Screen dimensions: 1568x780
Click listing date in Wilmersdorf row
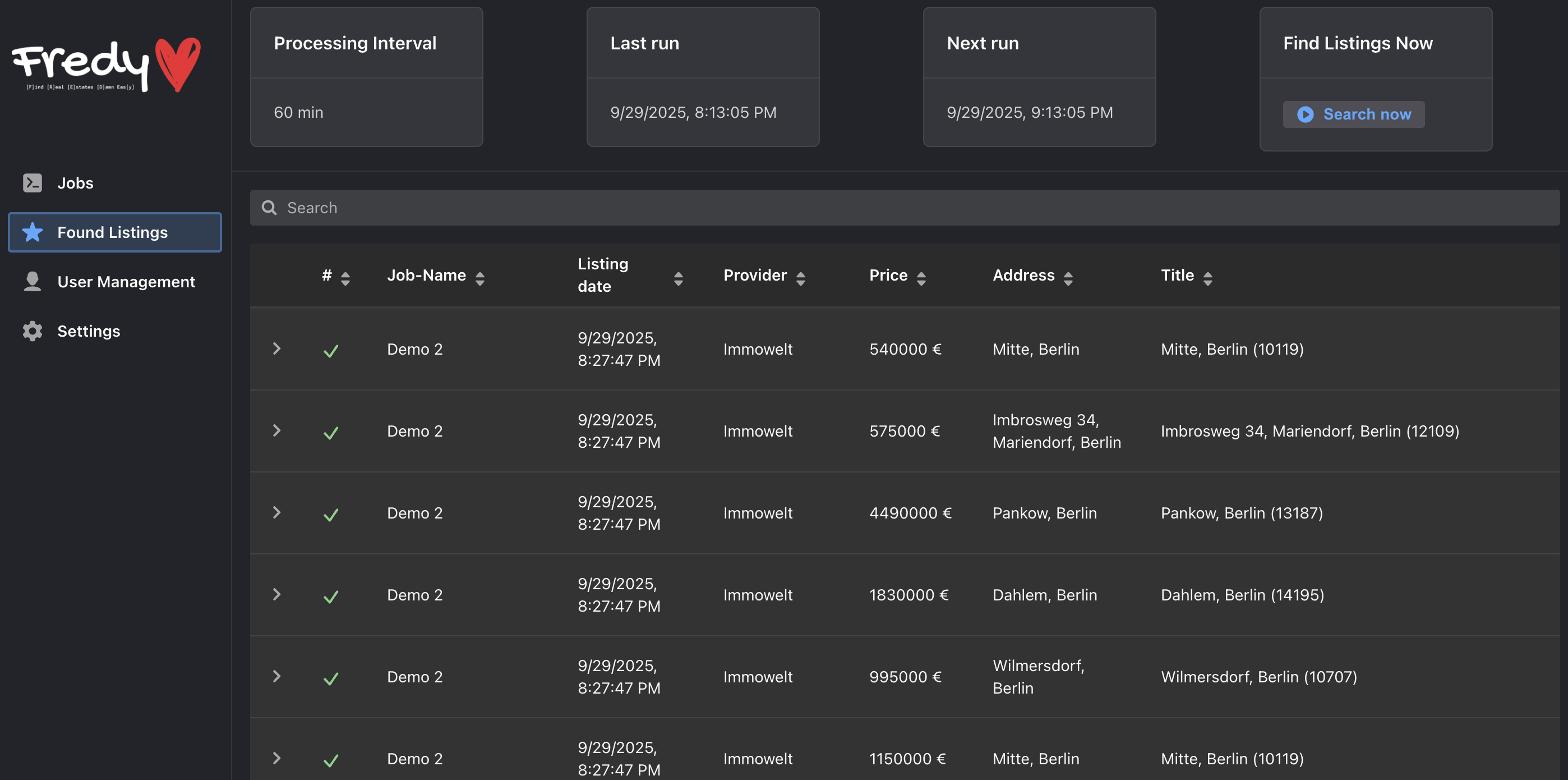[619, 677]
